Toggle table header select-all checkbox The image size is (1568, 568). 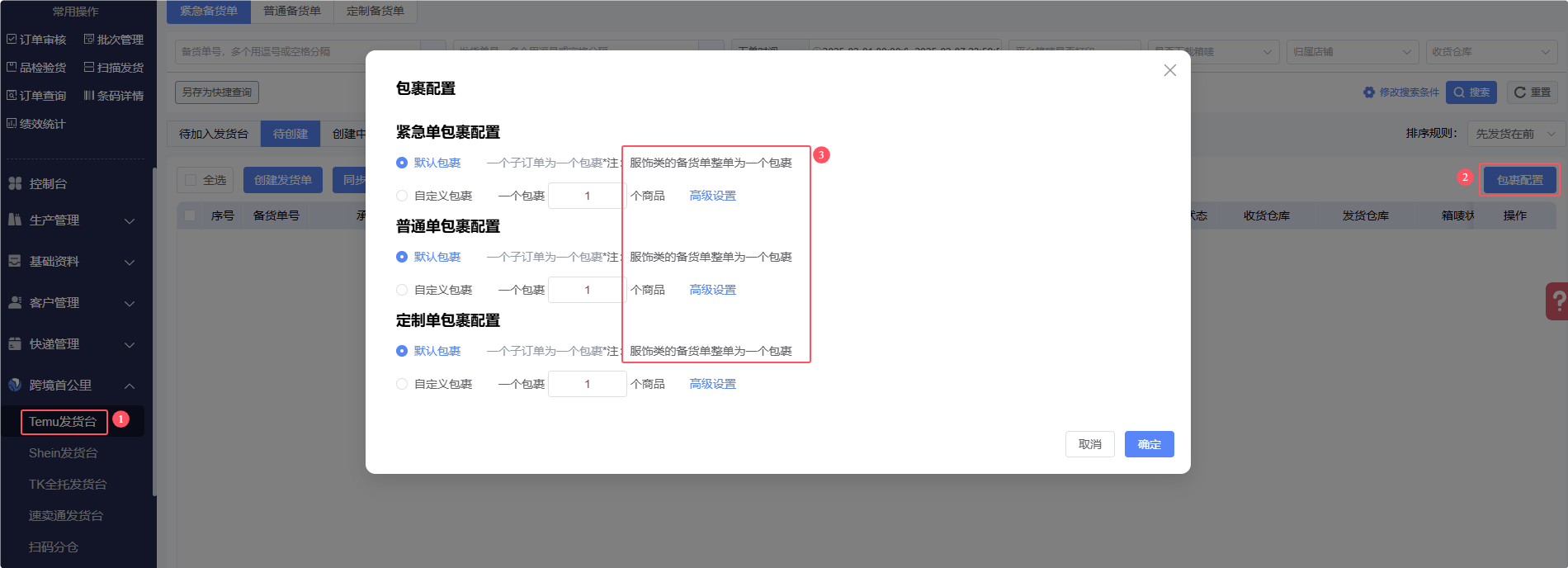point(191,215)
